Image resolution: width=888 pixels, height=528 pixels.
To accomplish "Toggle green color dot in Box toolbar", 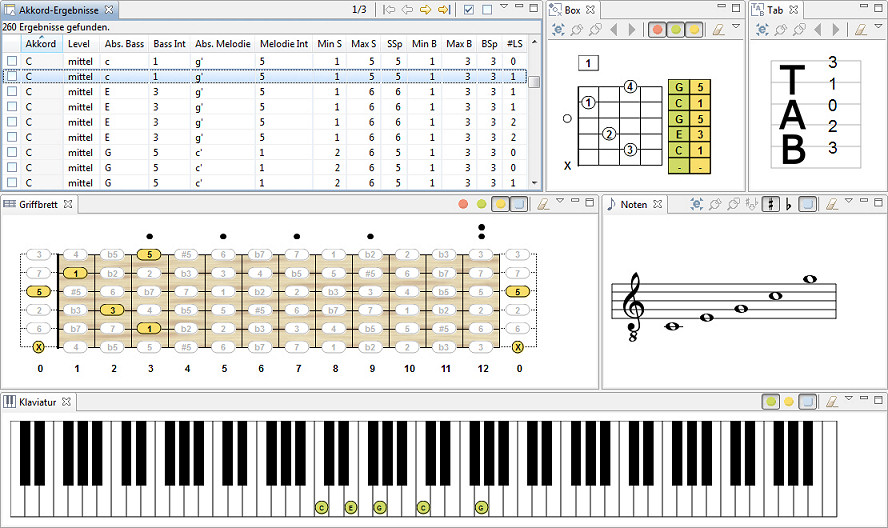I will point(676,29).
